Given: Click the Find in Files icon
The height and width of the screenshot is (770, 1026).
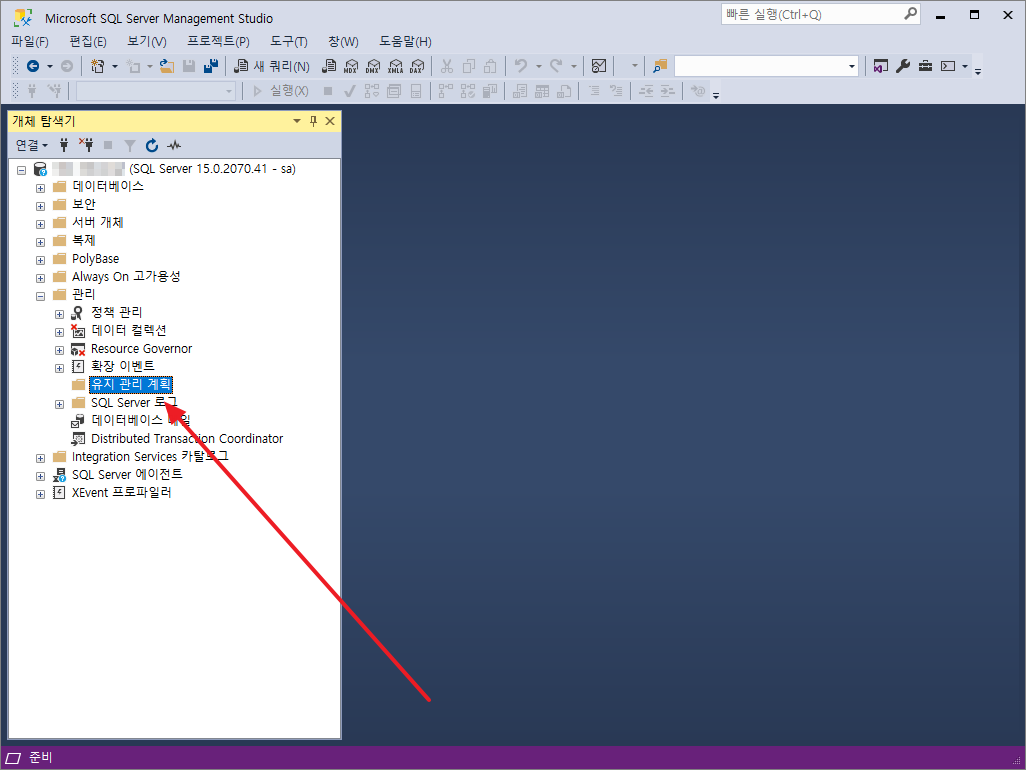Looking at the screenshot, I should pyautogui.click(x=660, y=66).
